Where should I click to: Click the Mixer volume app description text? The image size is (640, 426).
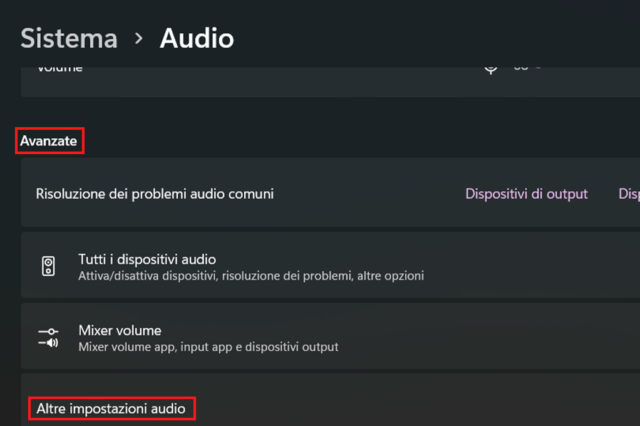tap(208, 347)
